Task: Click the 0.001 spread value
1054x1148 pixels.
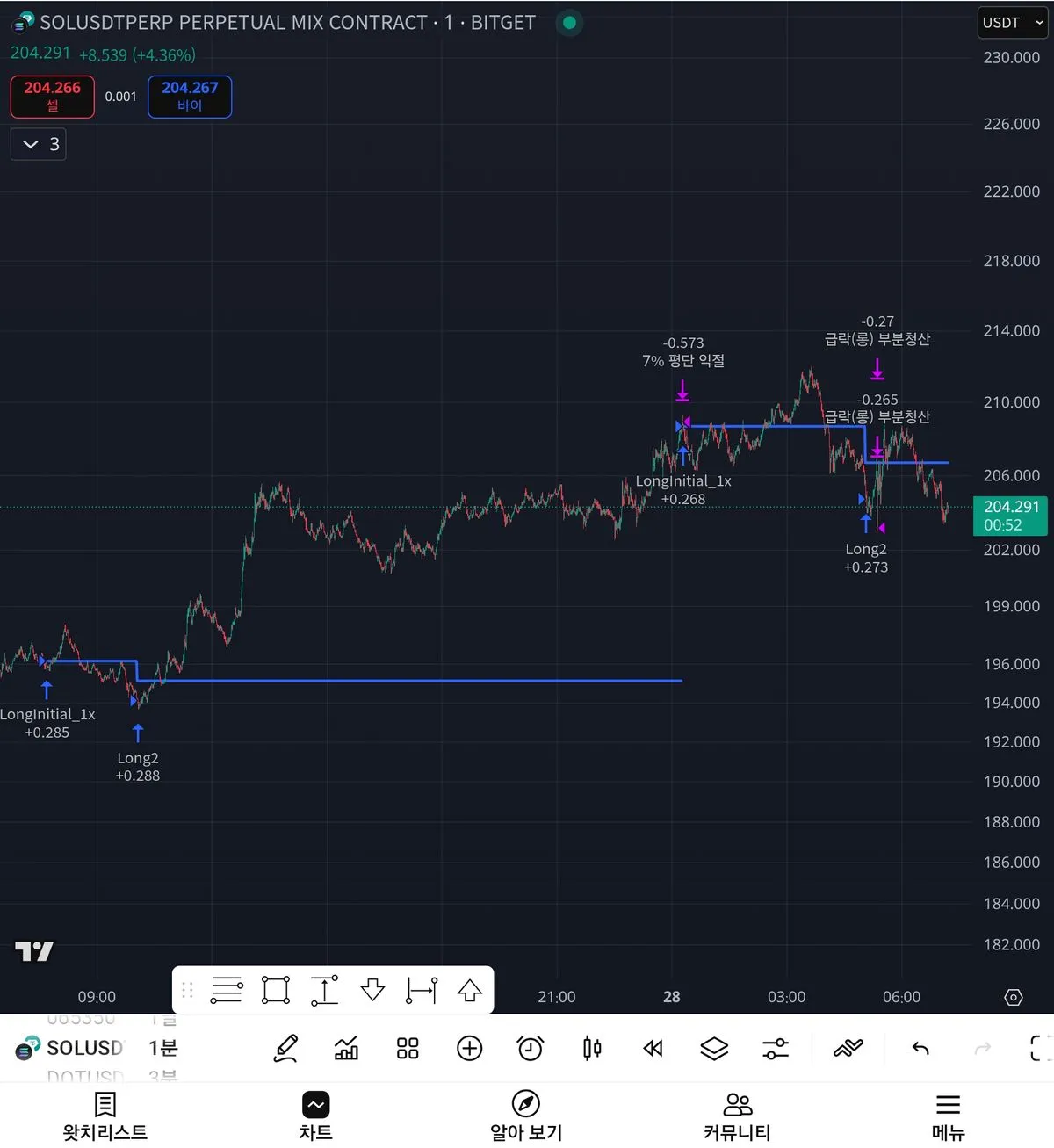Action: pyautogui.click(x=121, y=97)
